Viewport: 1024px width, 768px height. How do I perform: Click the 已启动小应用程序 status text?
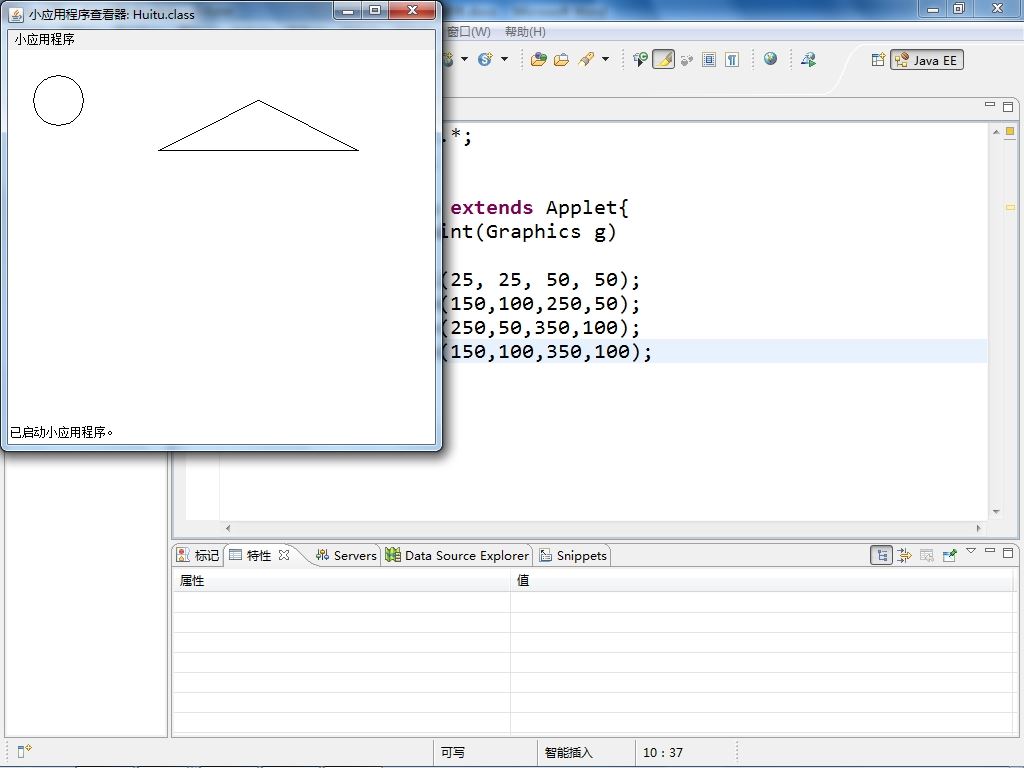coord(61,432)
